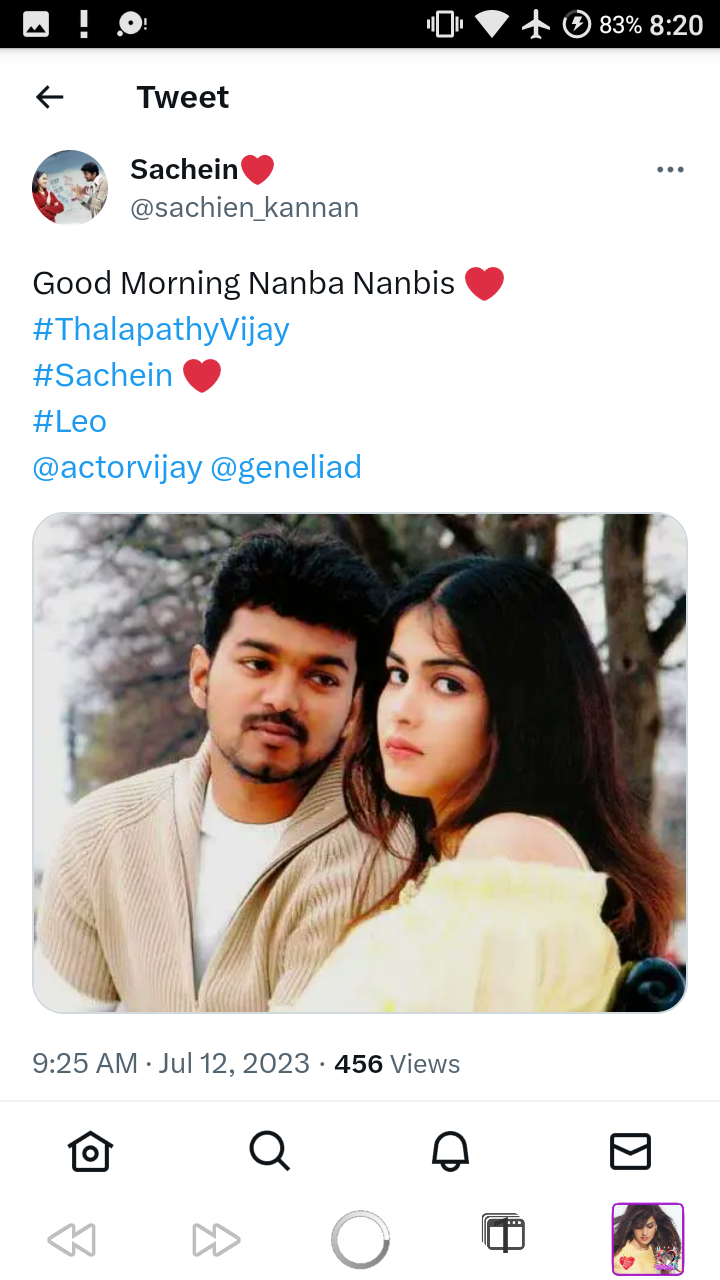Open the @geneliad mention
The width and height of the screenshot is (720, 1280).
[x=286, y=467]
